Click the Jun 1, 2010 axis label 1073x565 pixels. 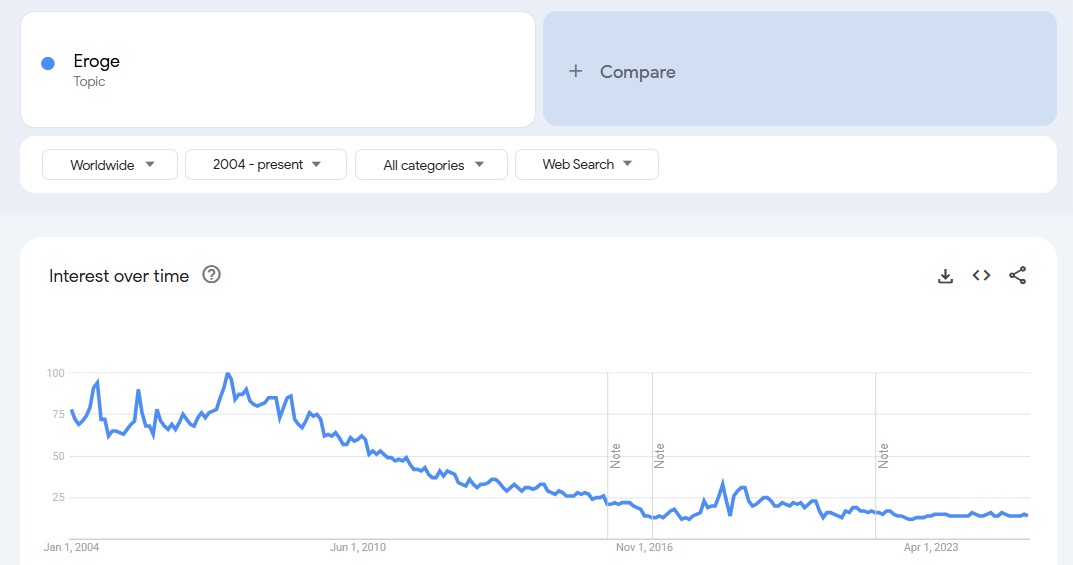(358, 547)
